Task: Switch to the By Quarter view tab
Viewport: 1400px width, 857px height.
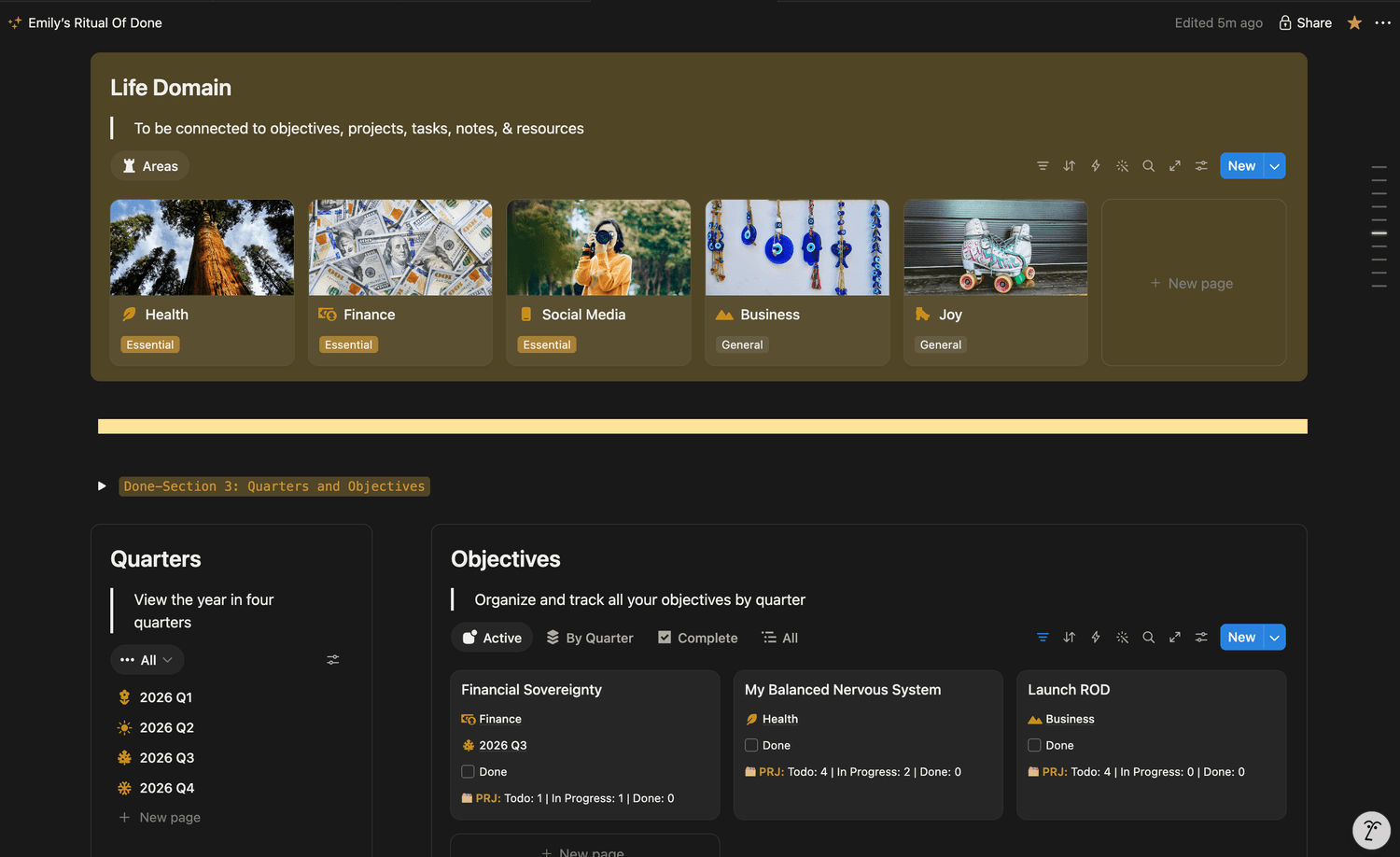Action: (x=590, y=638)
